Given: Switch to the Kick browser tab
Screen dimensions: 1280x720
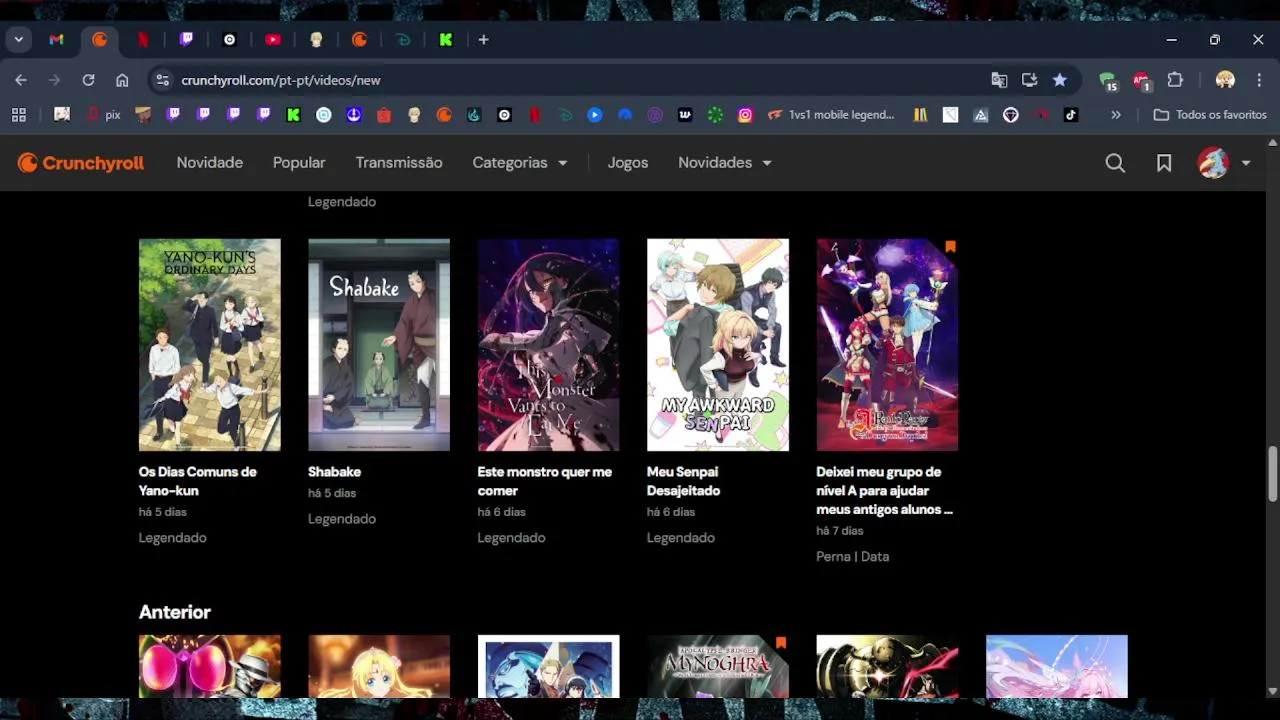Looking at the screenshot, I should click(446, 40).
